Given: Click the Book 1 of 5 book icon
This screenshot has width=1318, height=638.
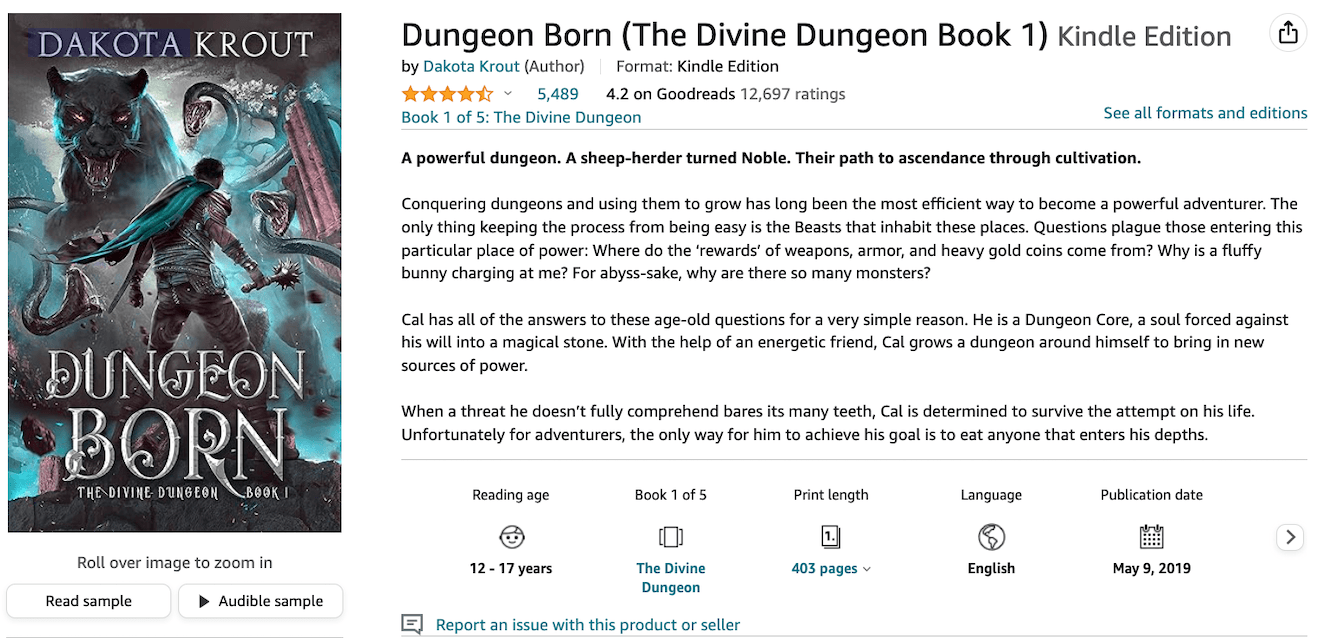Looking at the screenshot, I should (x=671, y=537).
